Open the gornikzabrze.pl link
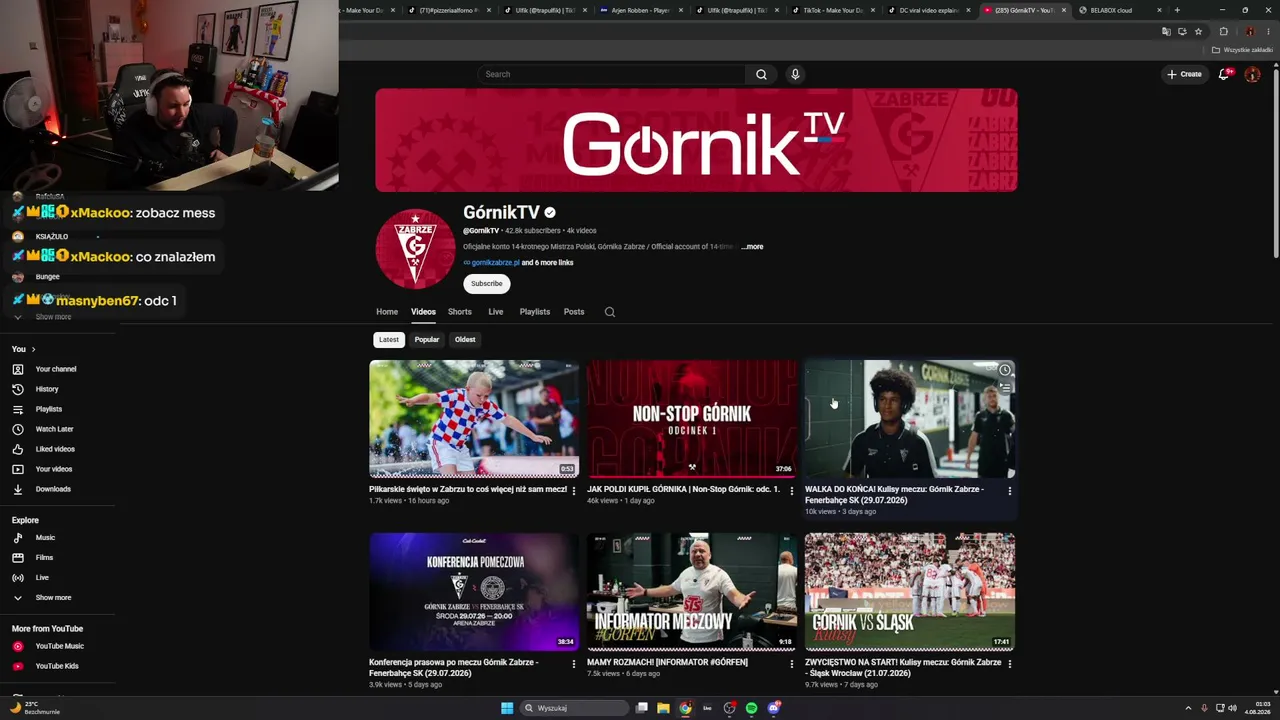The width and height of the screenshot is (1280, 720). pos(496,263)
